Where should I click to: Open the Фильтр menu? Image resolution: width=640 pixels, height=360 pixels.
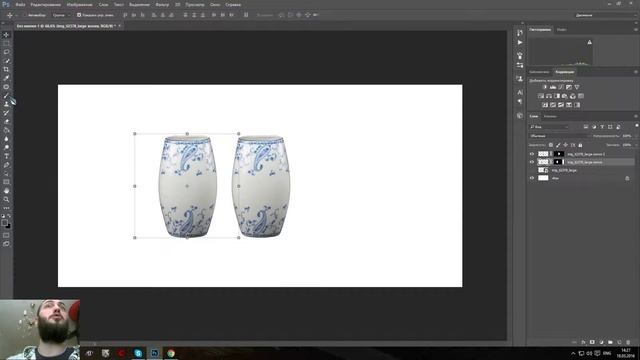click(162, 5)
